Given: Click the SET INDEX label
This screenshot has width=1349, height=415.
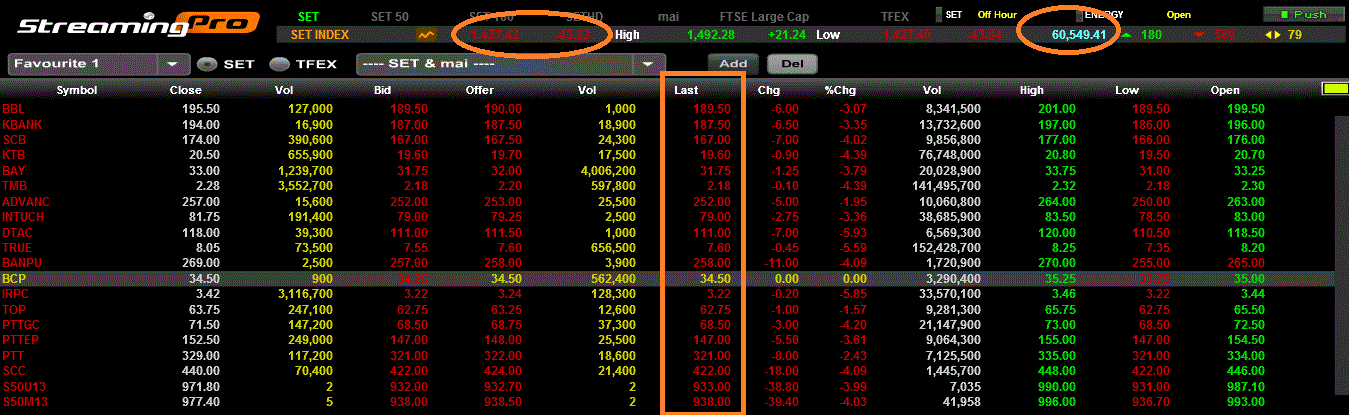Looking at the screenshot, I should 320,34.
